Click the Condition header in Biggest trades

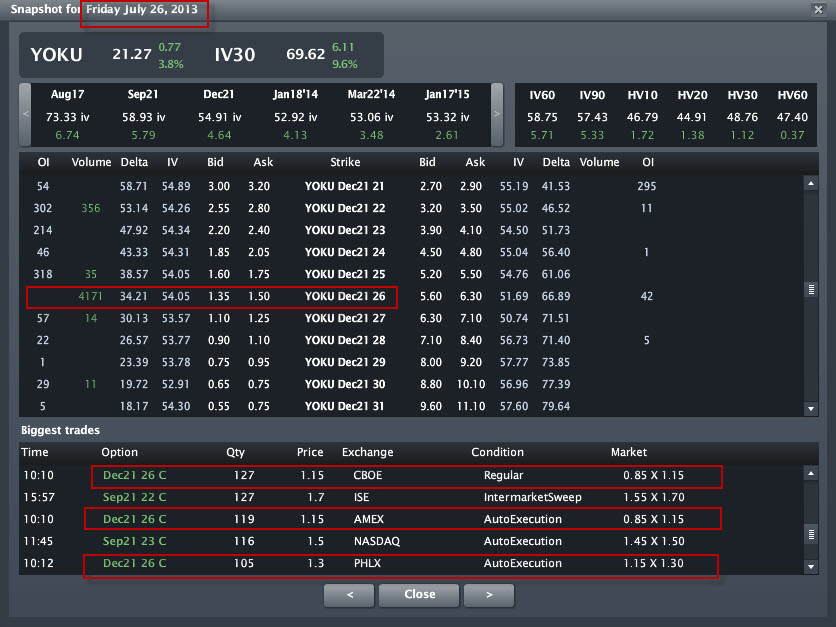497,452
